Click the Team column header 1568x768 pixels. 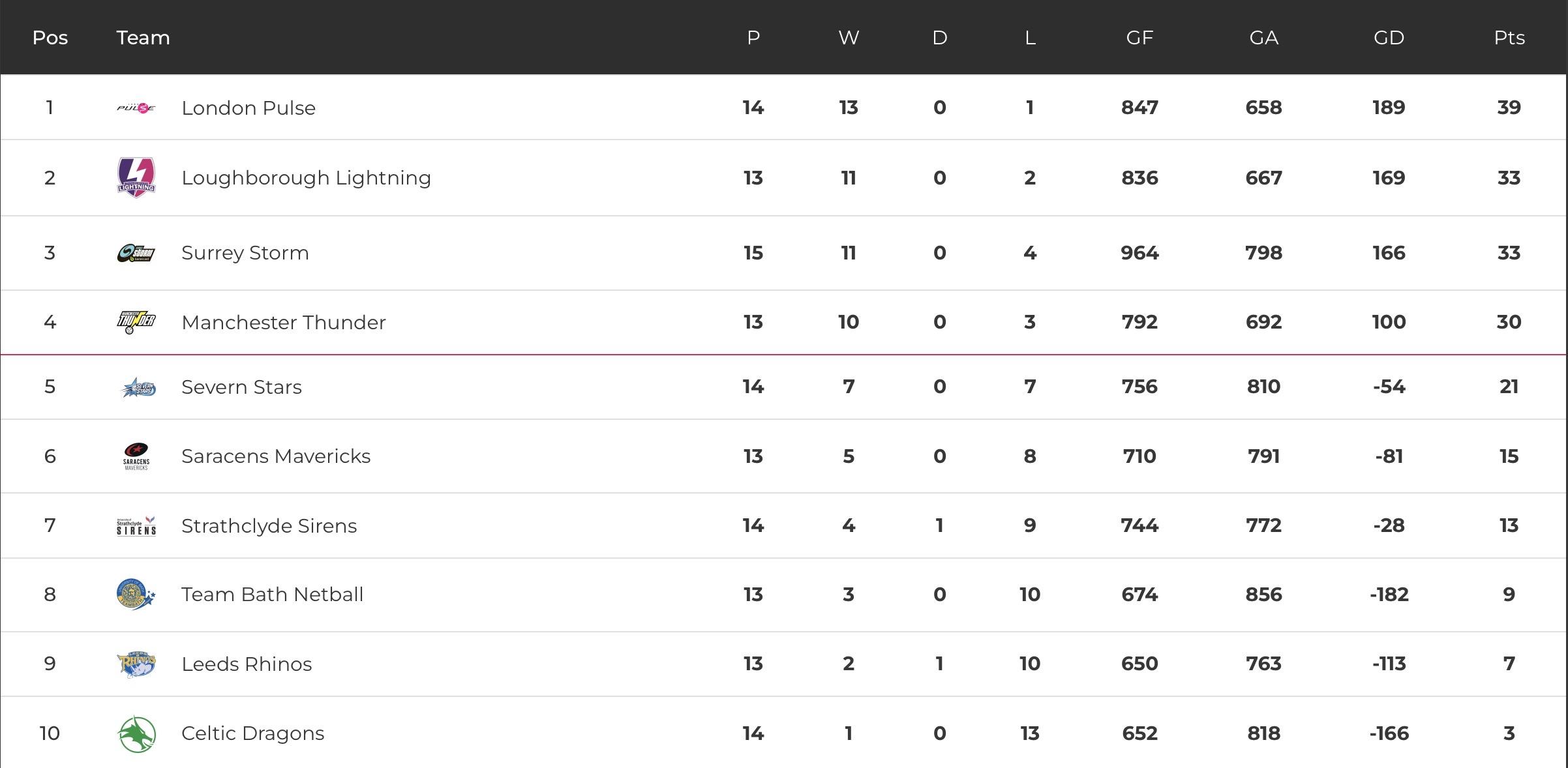(143, 38)
